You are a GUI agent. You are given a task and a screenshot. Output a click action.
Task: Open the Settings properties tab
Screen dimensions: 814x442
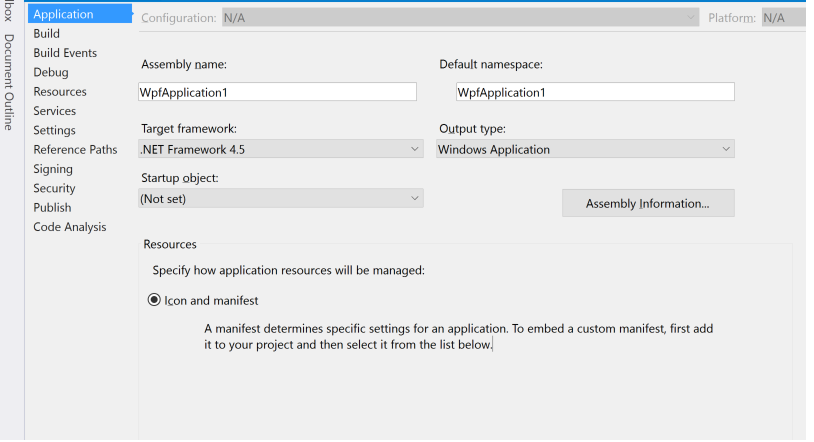click(54, 130)
